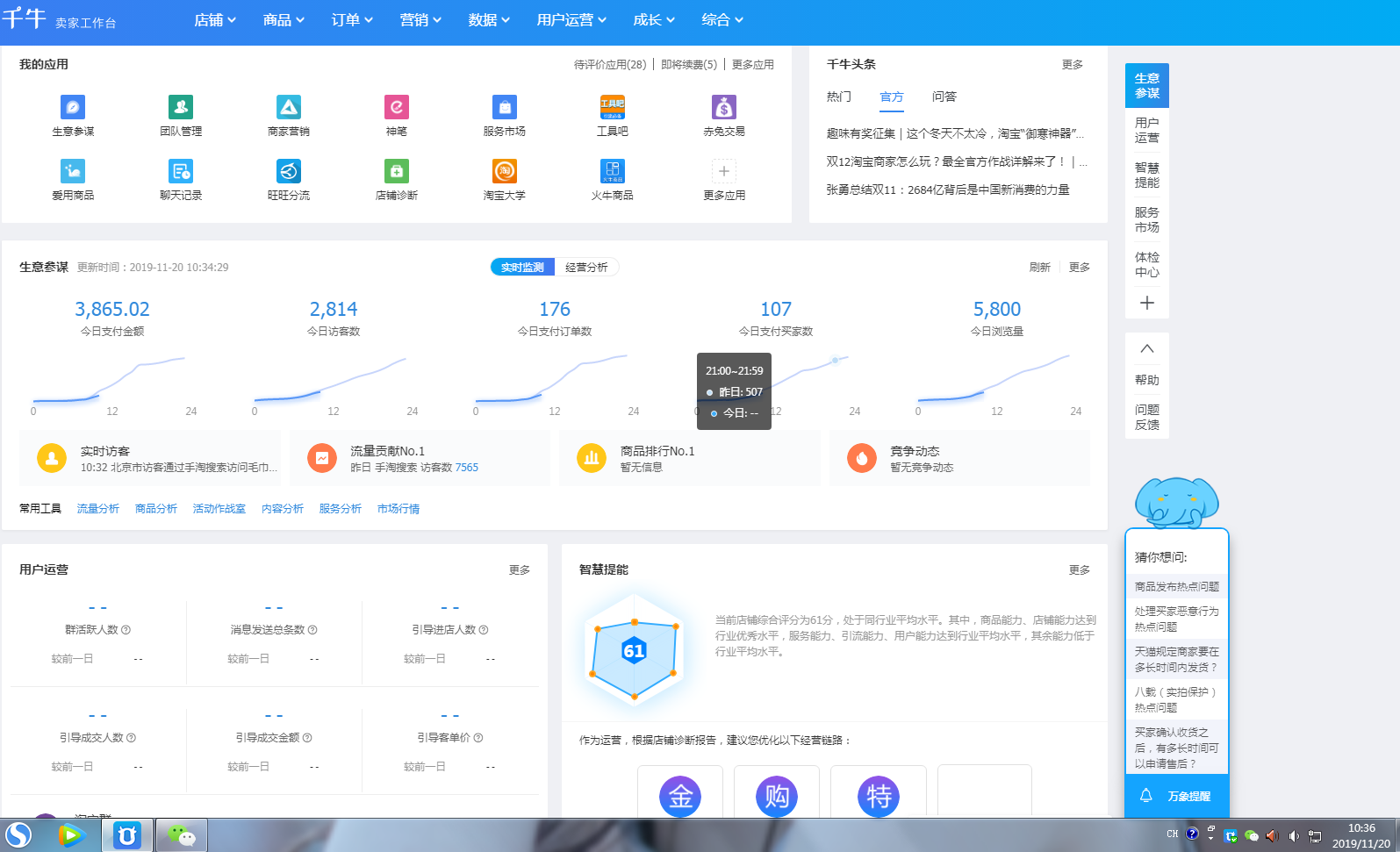Open the 爱用商品 app icon
Viewport: 1400px width, 852px height.
[x=73, y=171]
